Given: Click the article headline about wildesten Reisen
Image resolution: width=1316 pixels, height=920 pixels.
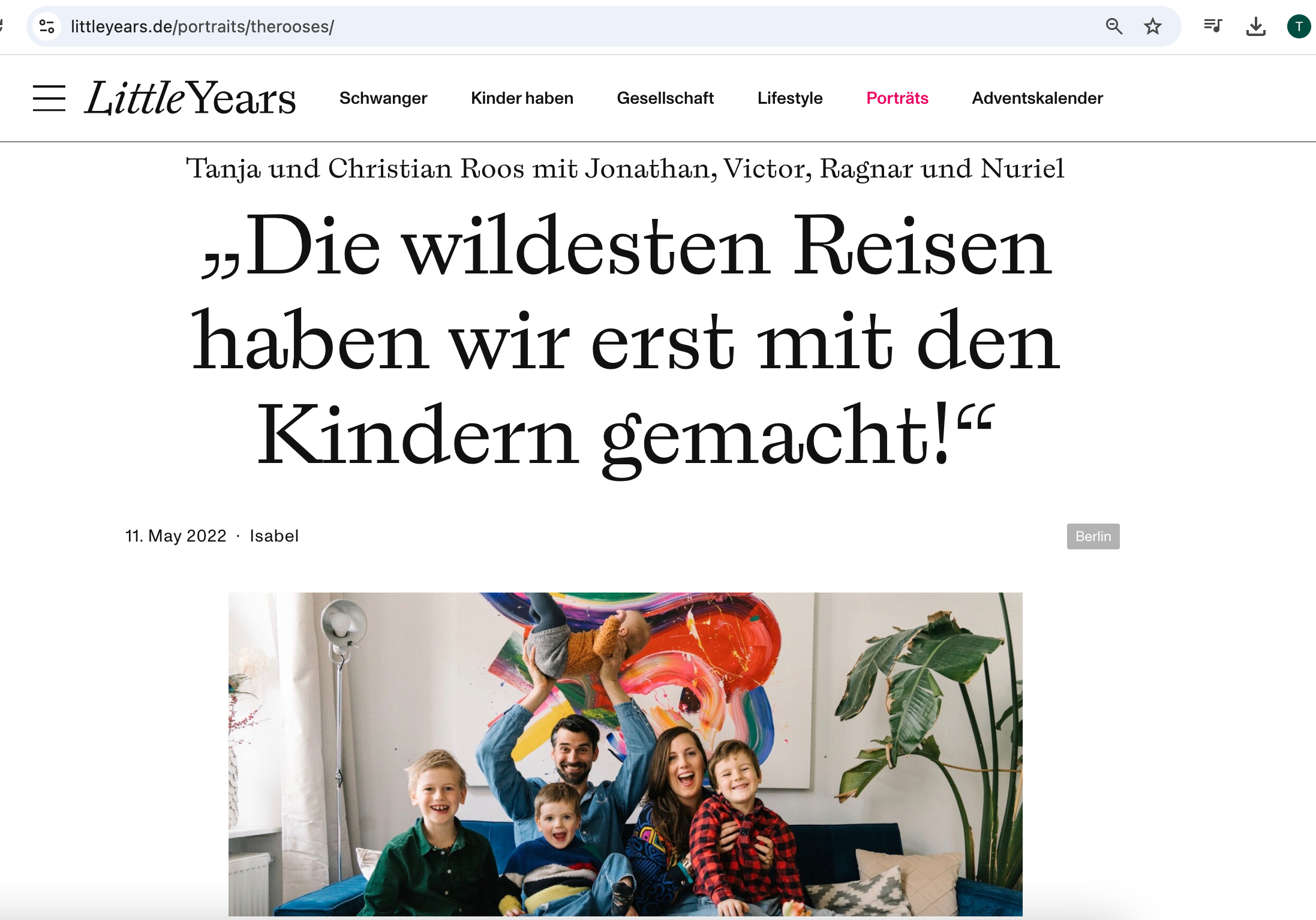Looking at the screenshot, I should 625,342.
